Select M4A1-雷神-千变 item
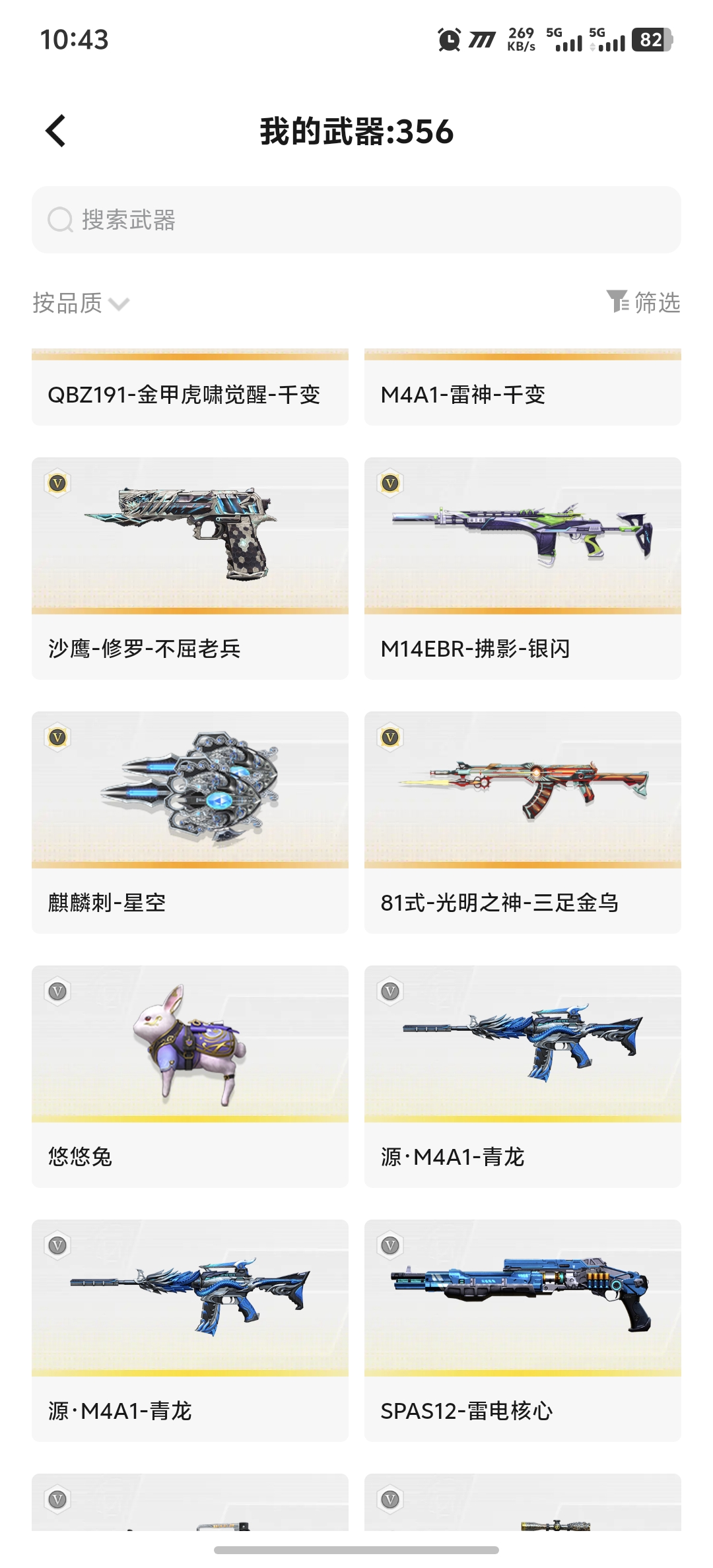The width and height of the screenshot is (713, 1568). (523, 387)
